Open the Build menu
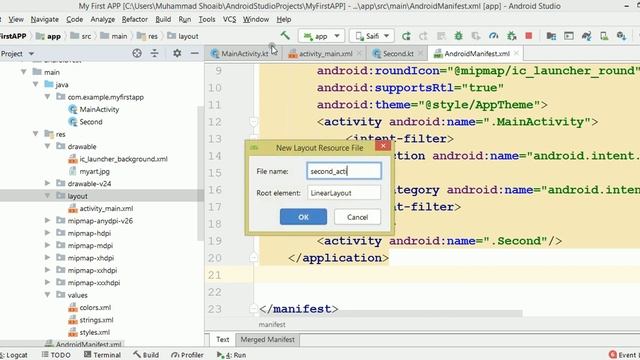 click(163, 19)
